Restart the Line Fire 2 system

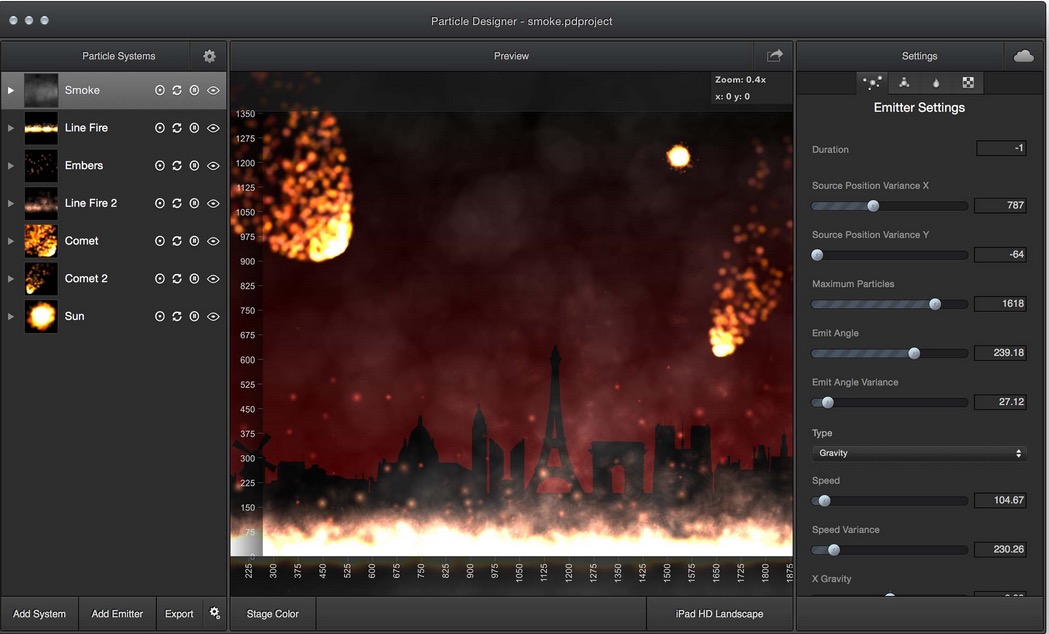pos(177,203)
